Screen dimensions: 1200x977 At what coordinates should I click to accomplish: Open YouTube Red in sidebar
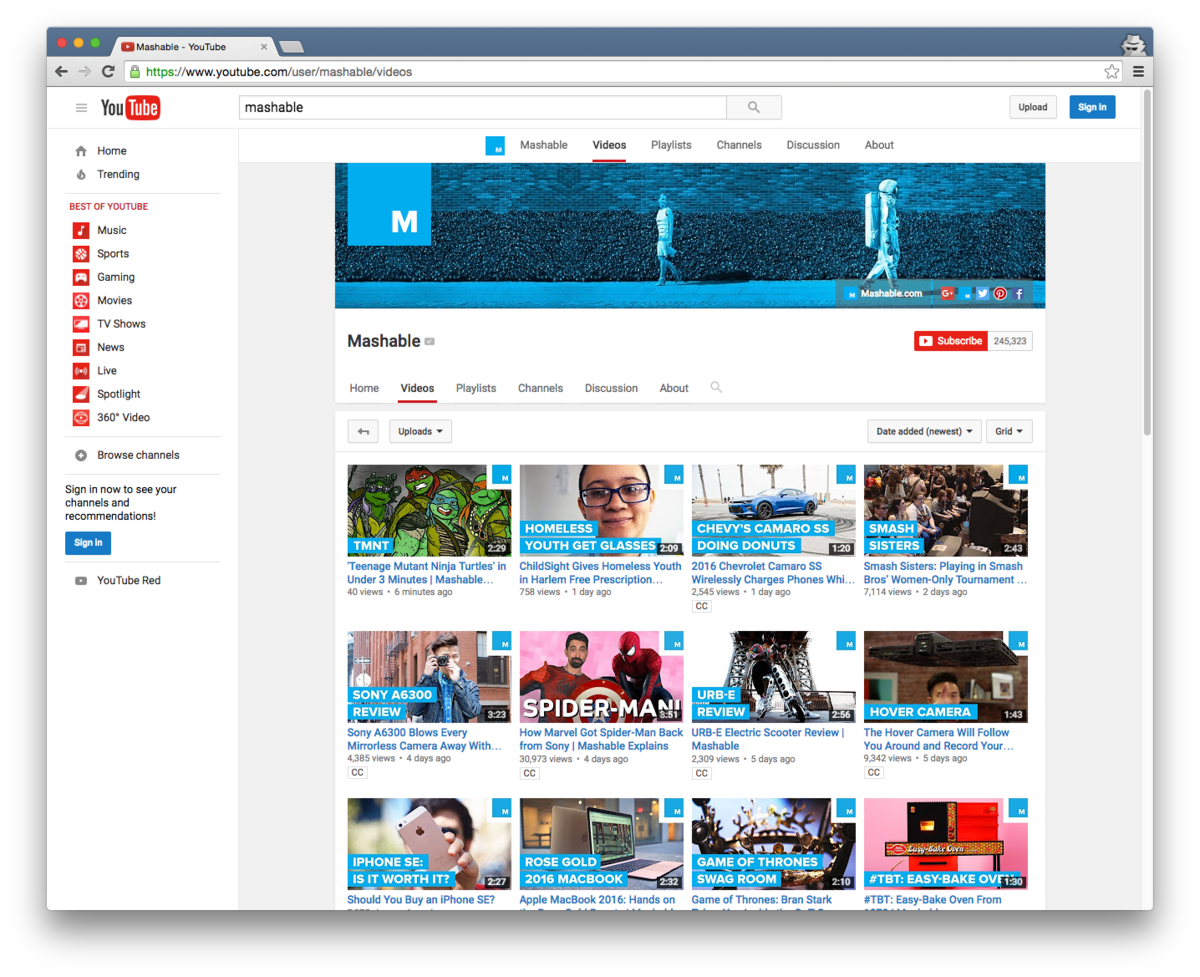coord(128,580)
